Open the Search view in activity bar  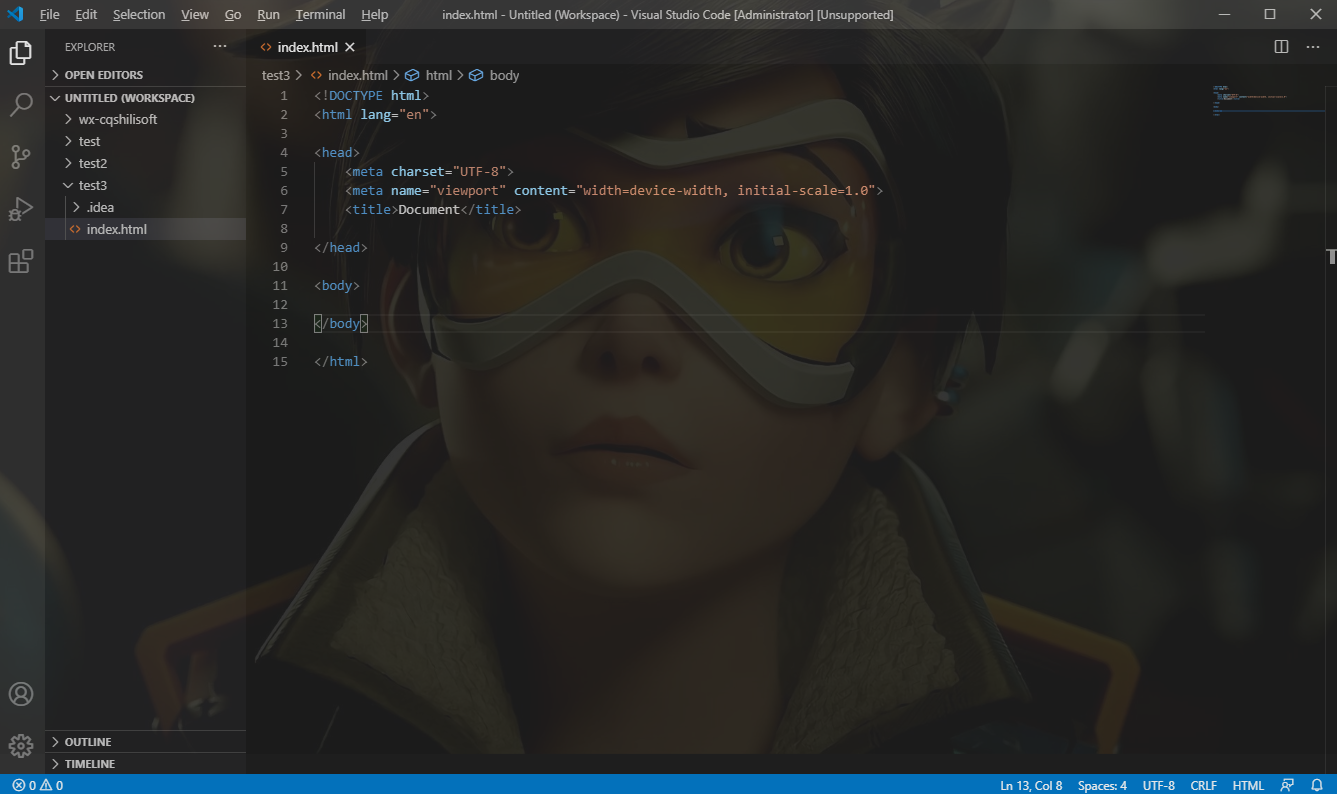(x=21, y=105)
